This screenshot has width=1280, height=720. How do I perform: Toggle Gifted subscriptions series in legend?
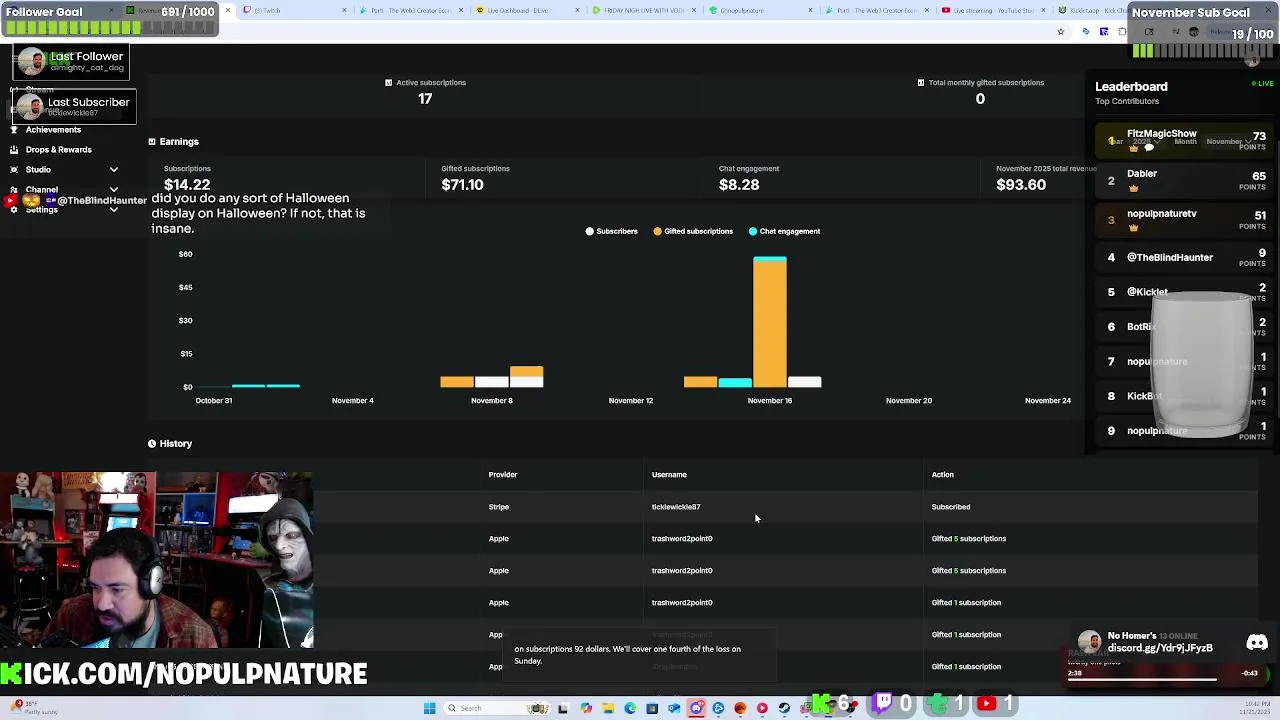pyautogui.click(x=693, y=232)
